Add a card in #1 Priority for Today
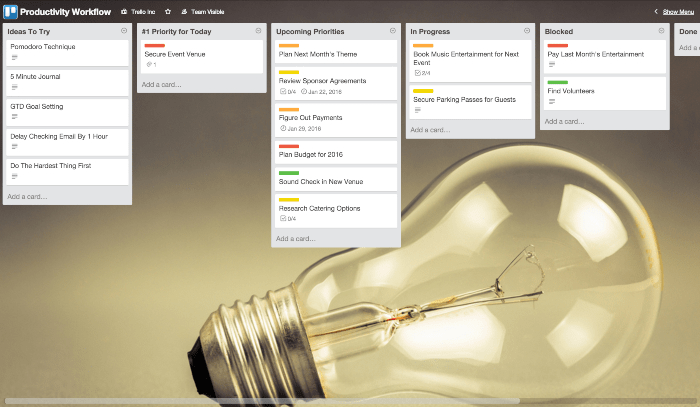Screen dimensions: 700x407 click(x=162, y=84)
